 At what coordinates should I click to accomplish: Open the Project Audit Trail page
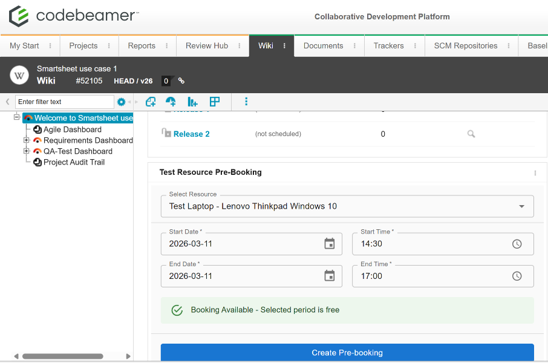pos(74,162)
